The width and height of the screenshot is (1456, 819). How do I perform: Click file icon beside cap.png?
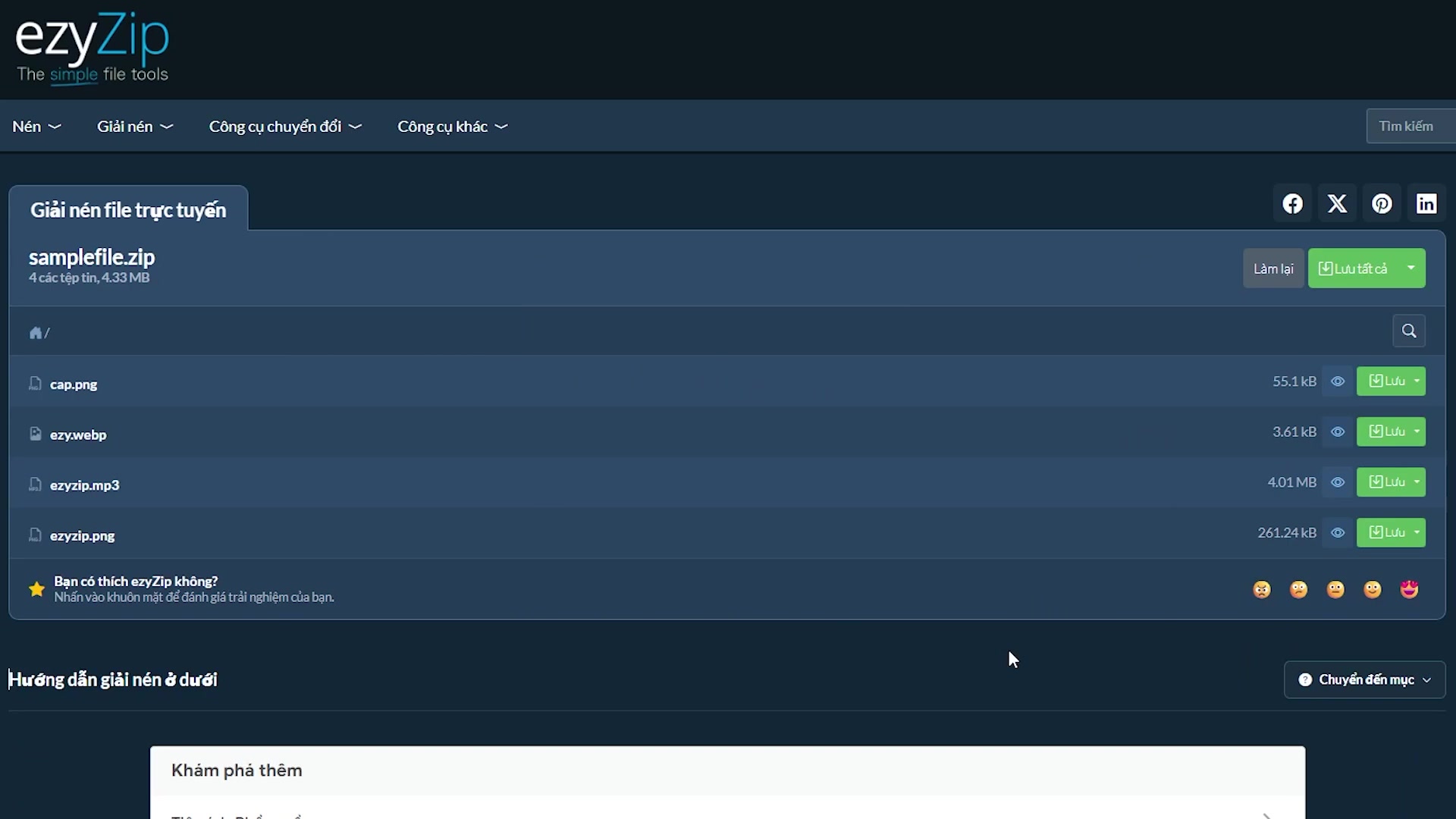pos(35,384)
